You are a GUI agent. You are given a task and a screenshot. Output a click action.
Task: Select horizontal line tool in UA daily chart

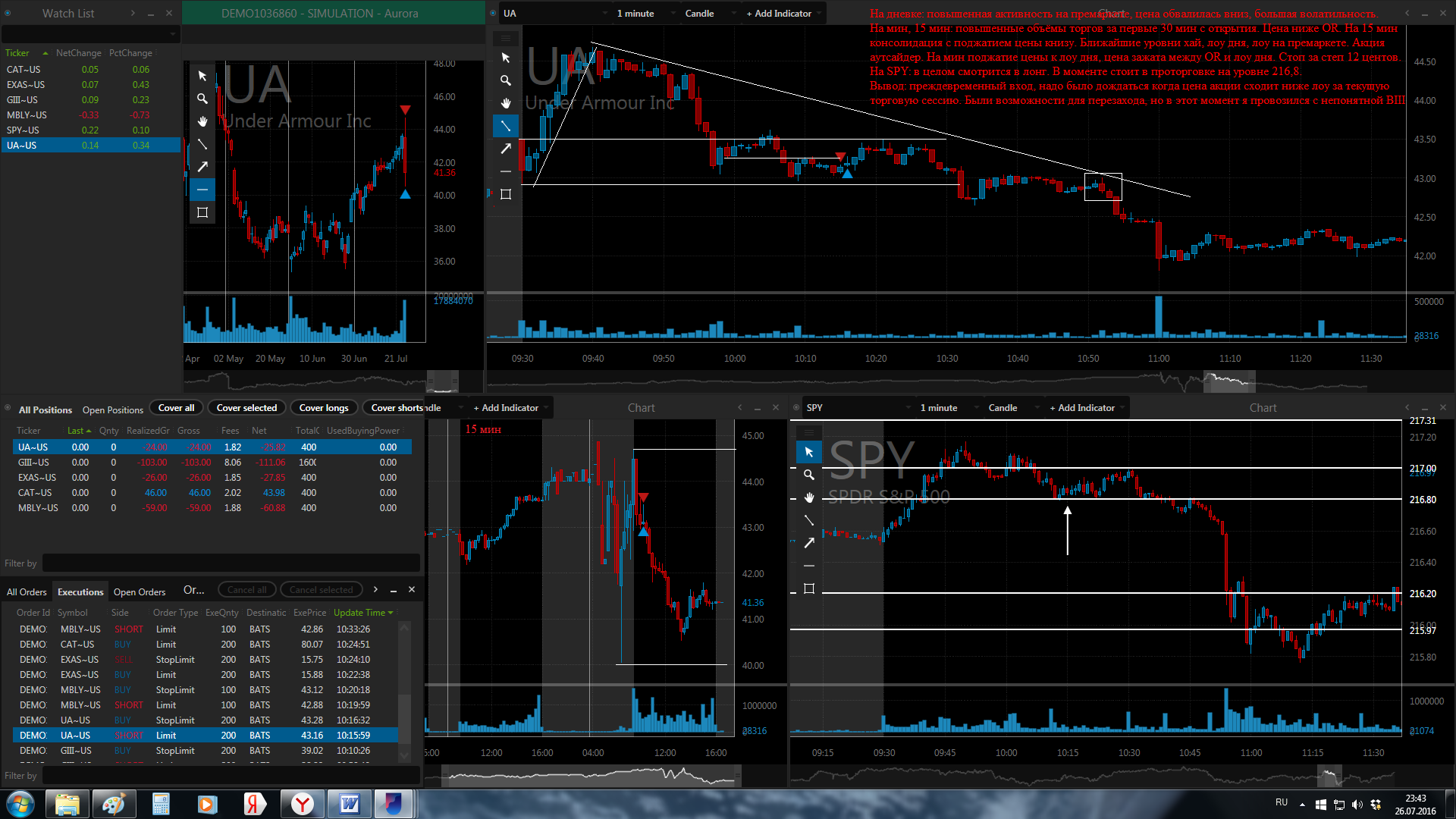[202, 190]
